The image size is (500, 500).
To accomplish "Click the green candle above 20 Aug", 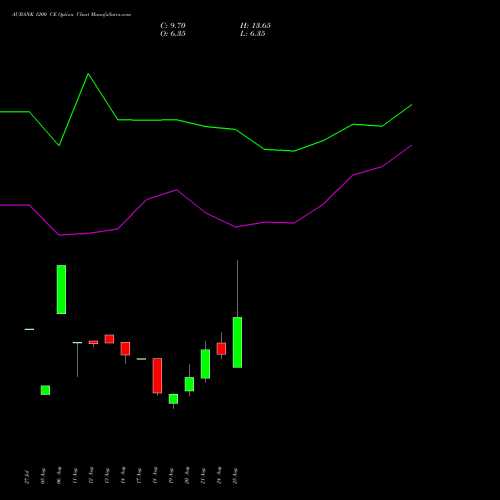I will click(x=189, y=384).
